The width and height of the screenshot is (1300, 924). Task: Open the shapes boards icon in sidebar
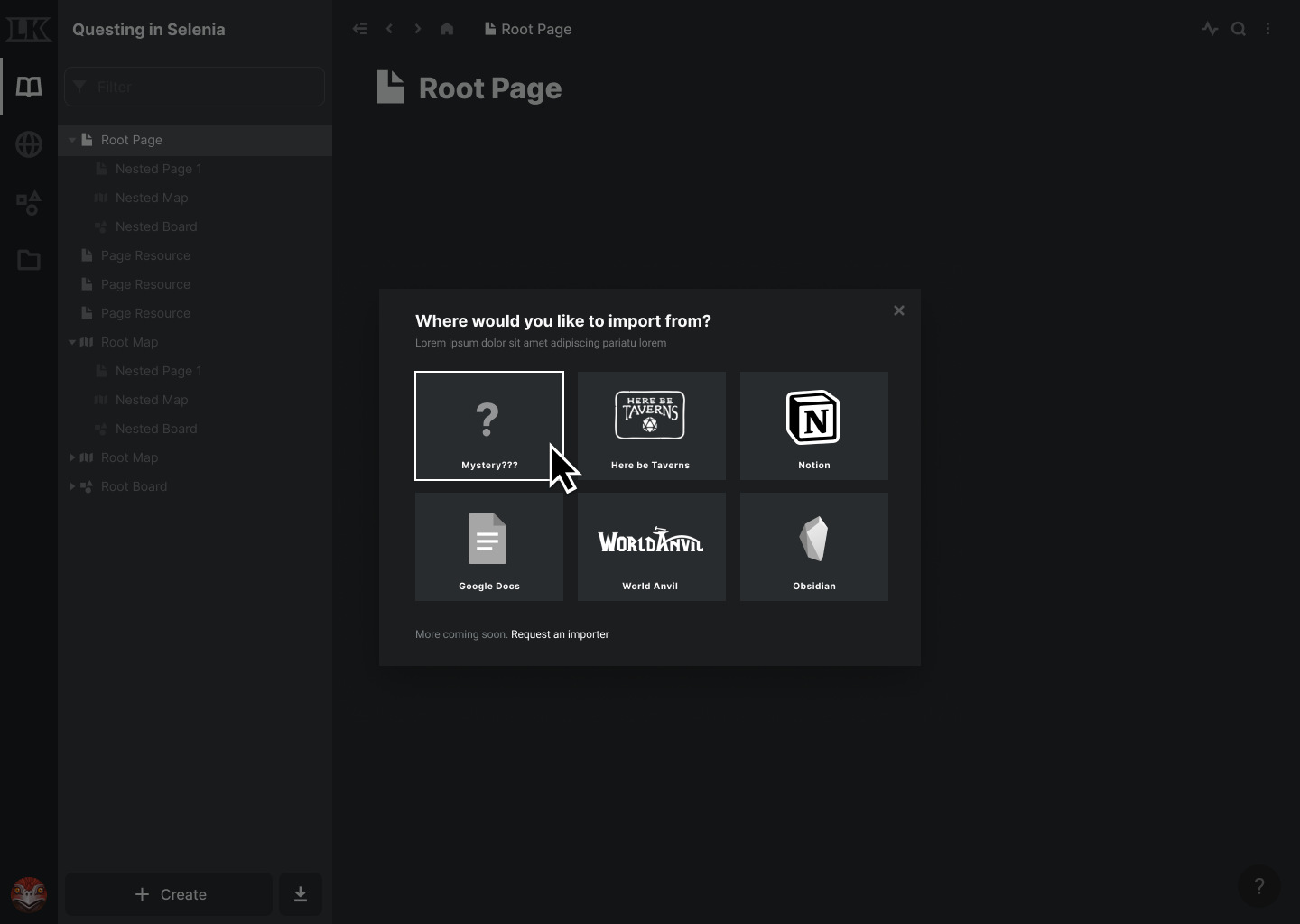point(29,203)
